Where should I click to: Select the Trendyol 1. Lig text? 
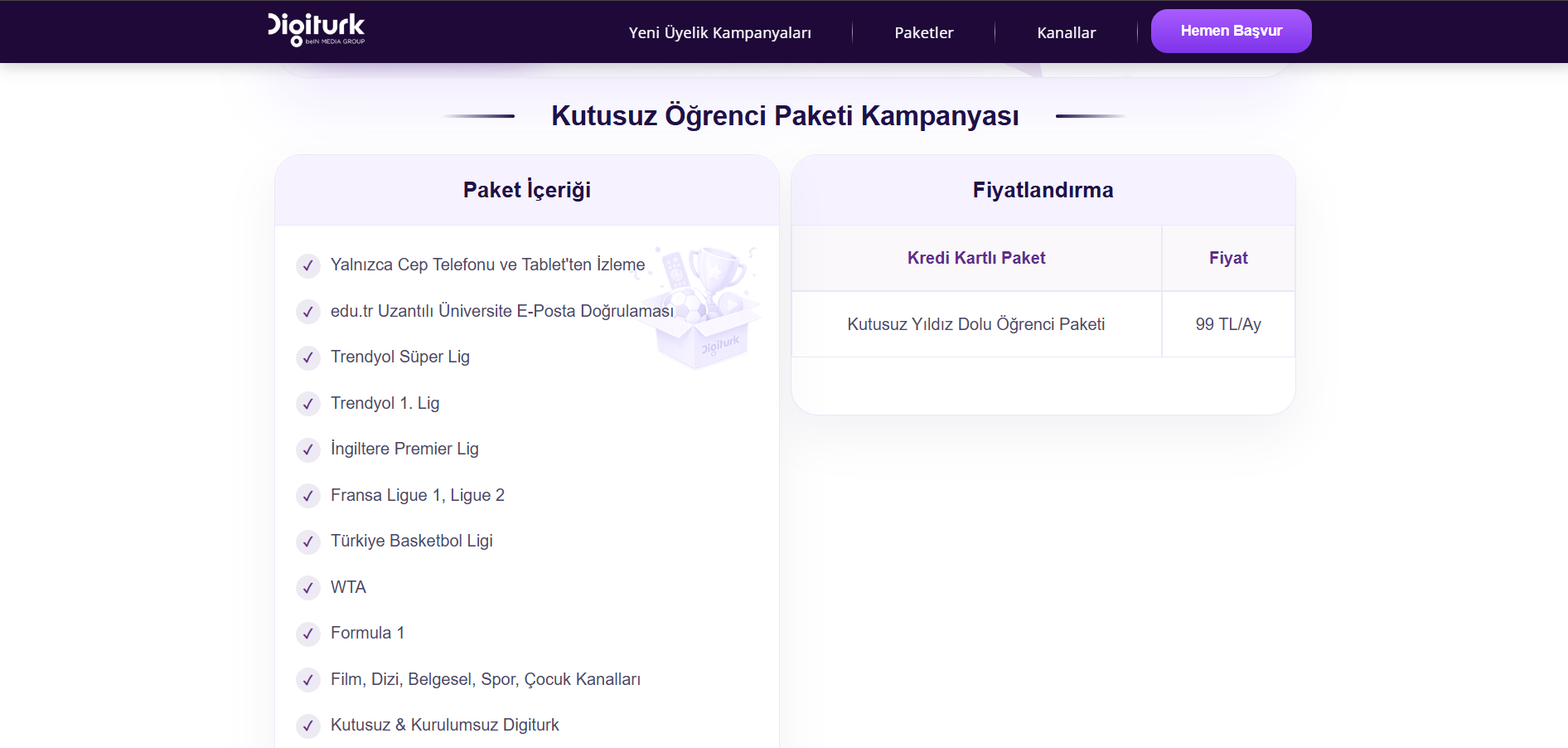click(385, 403)
